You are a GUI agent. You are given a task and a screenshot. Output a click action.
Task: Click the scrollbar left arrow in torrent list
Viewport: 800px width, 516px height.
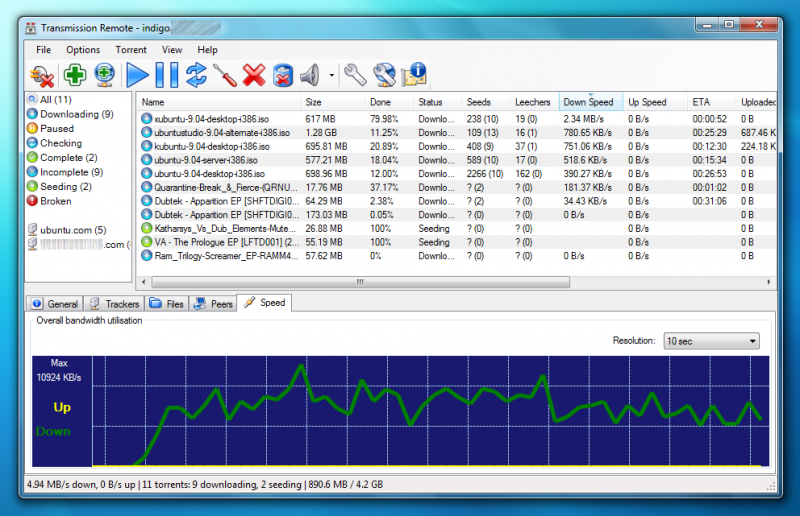(144, 282)
